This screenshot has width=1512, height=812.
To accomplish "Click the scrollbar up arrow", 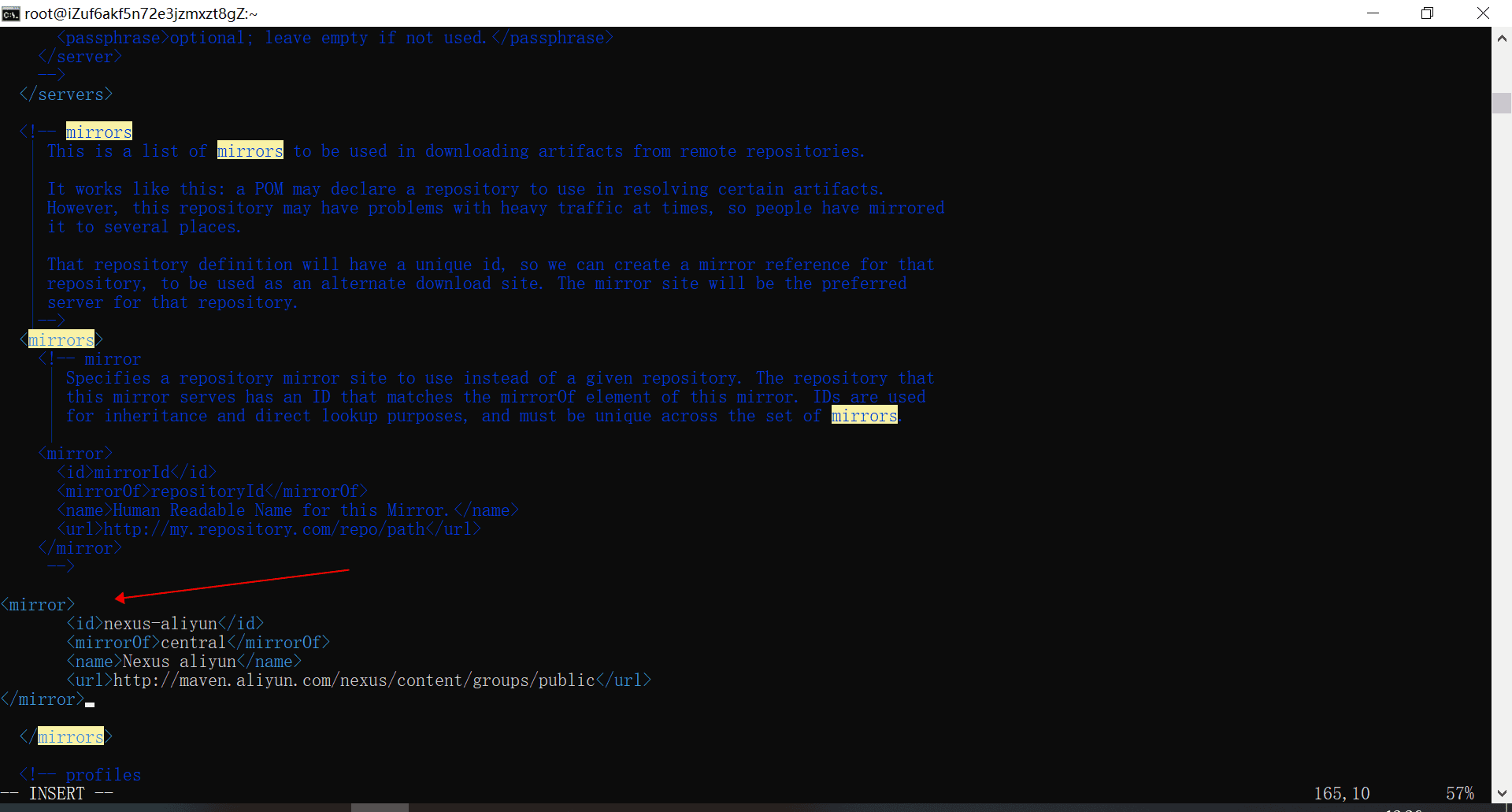I will pos(1502,38).
